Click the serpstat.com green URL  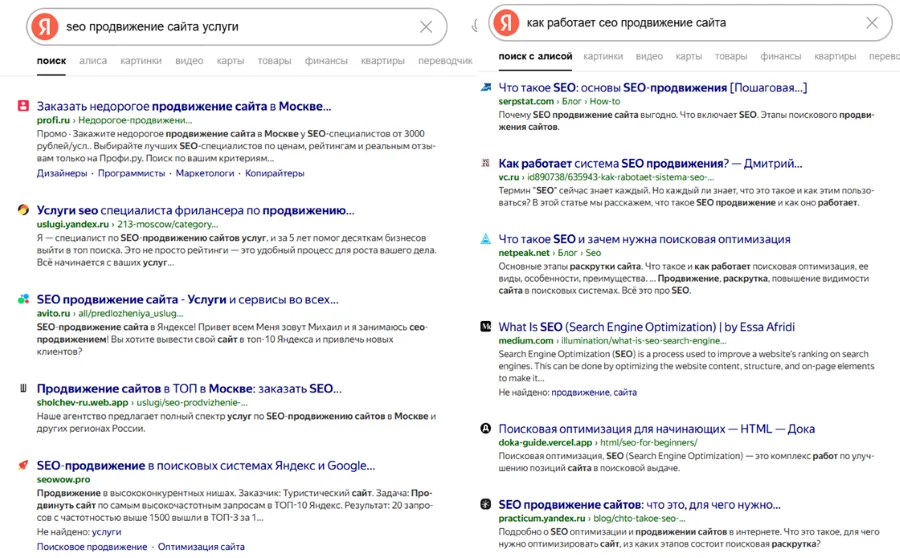pos(526,101)
